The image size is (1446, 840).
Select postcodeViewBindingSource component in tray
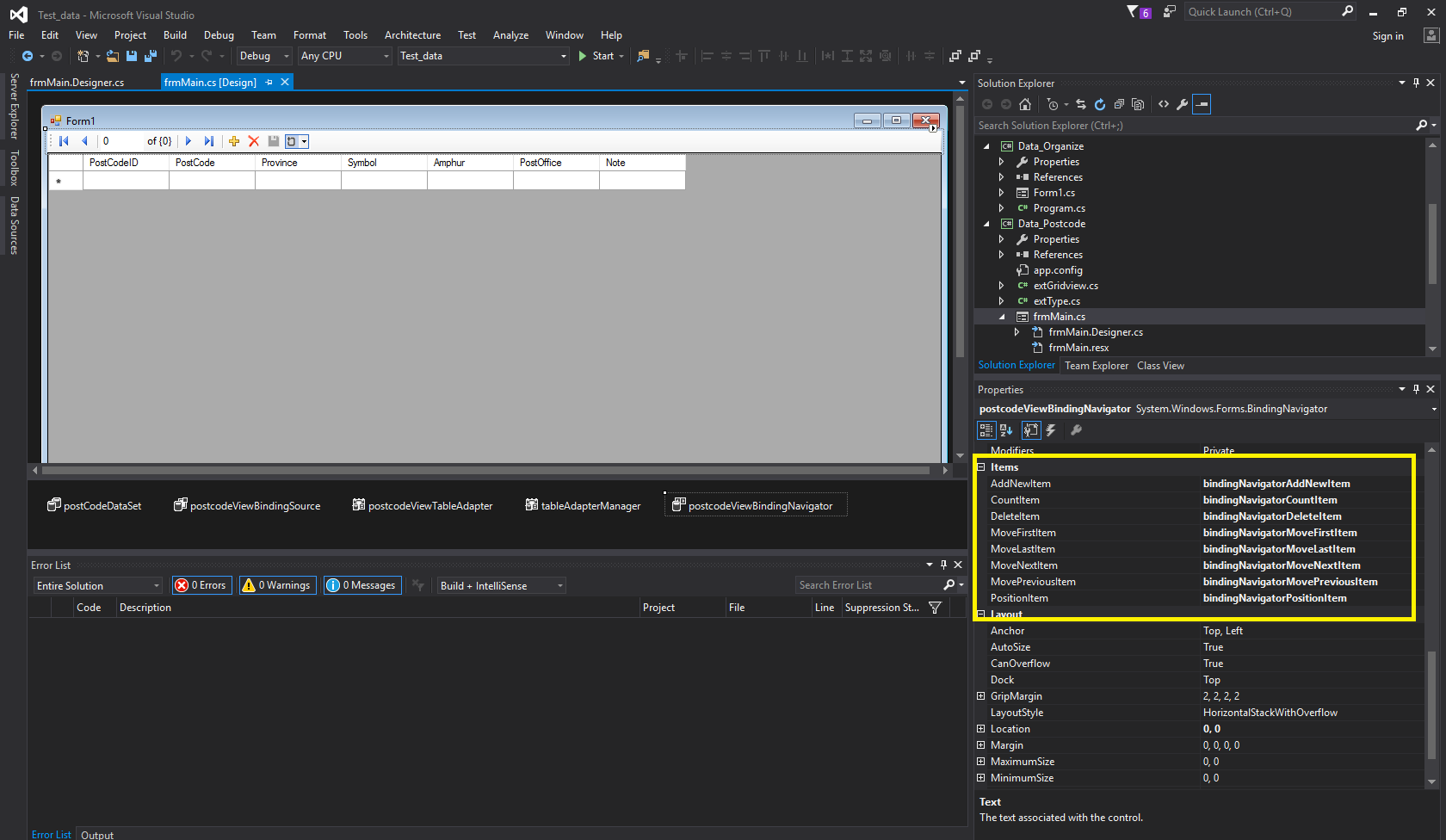click(247, 506)
